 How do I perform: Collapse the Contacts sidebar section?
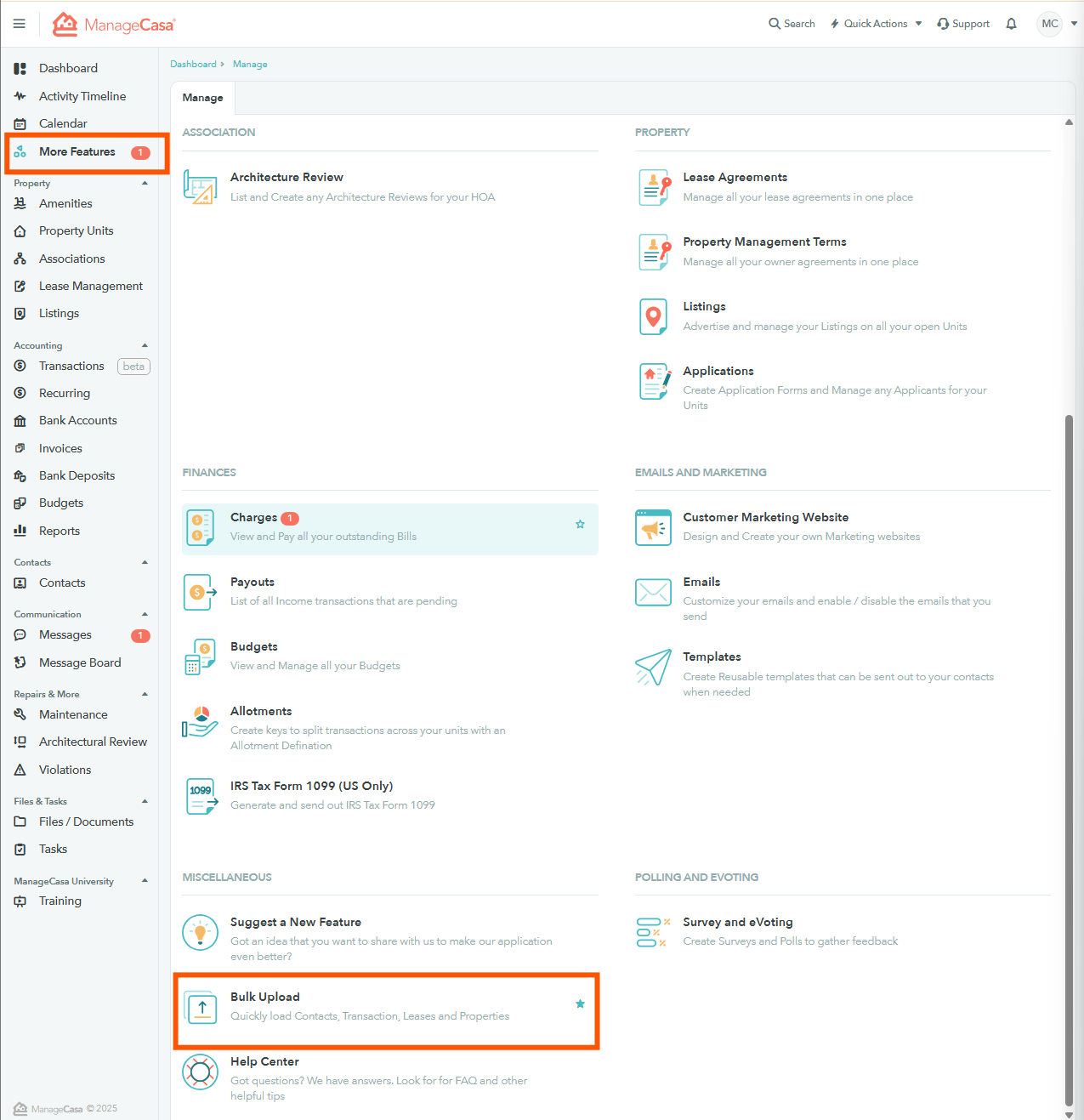coord(145,562)
